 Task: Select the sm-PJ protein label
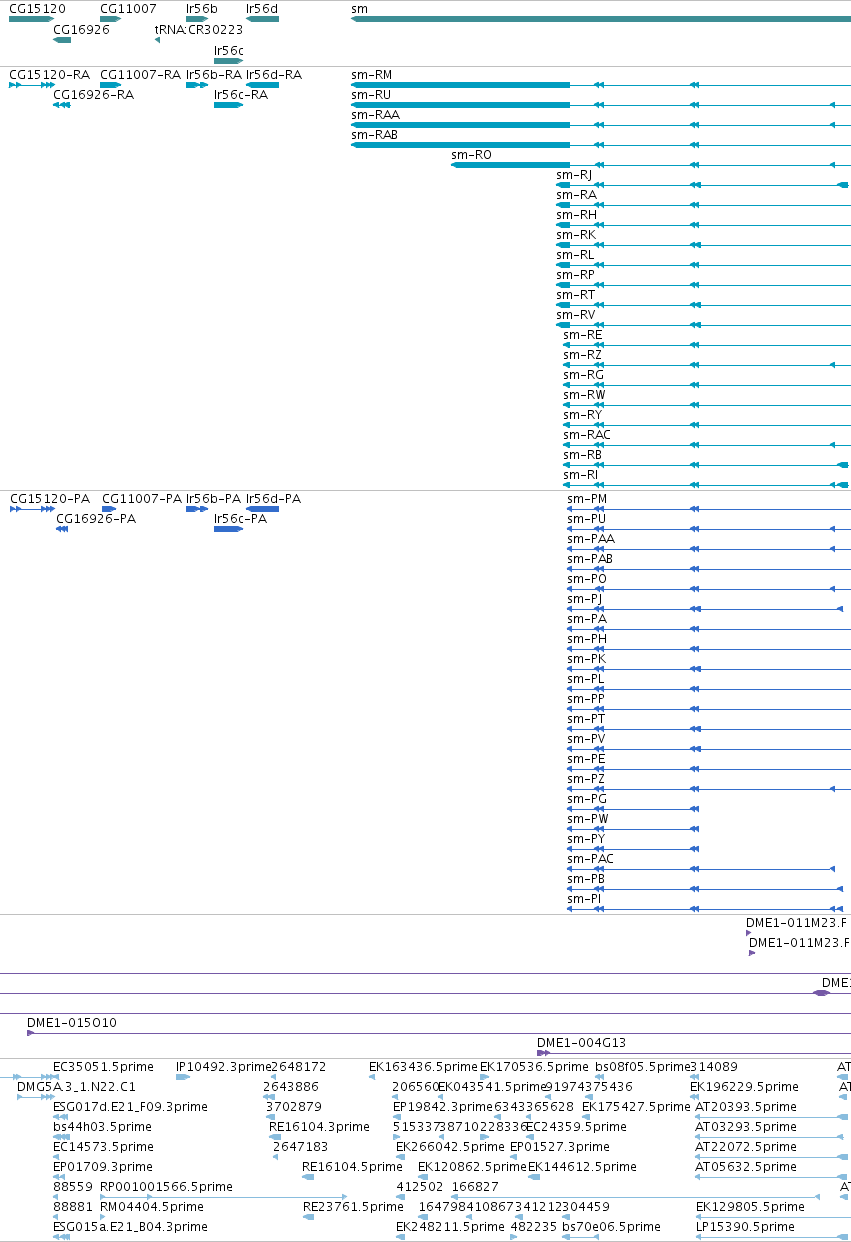point(585,599)
